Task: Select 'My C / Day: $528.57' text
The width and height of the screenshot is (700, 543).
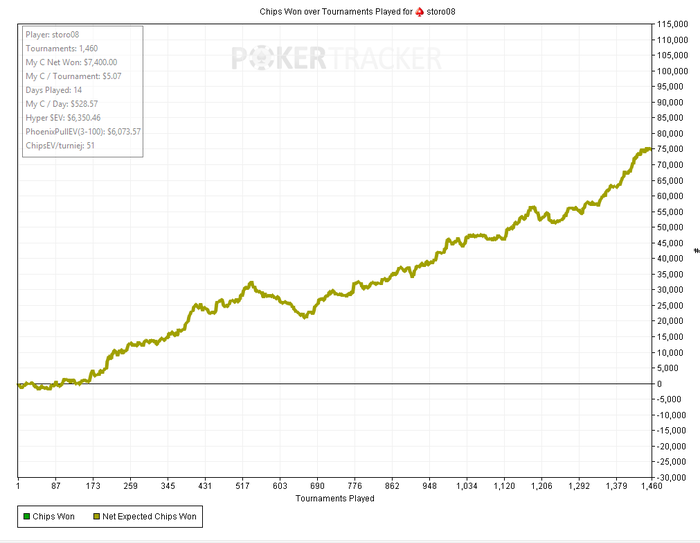Action: 62,104
